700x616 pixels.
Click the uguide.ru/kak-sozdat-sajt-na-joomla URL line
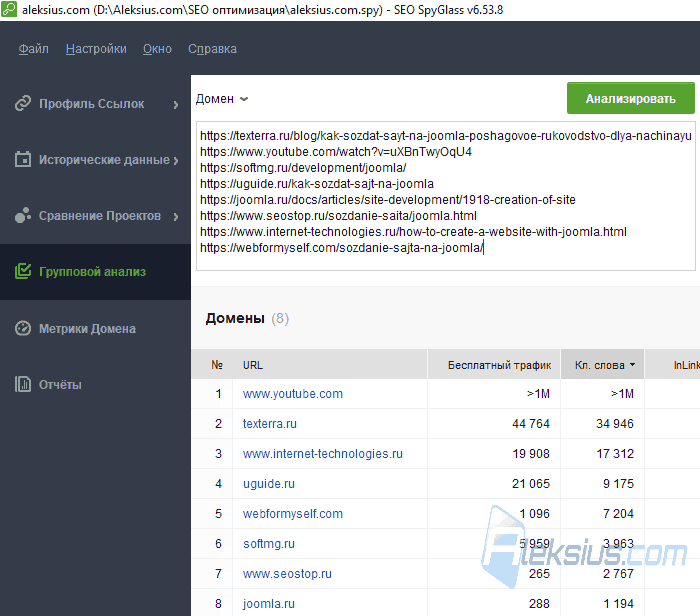(x=317, y=184)
